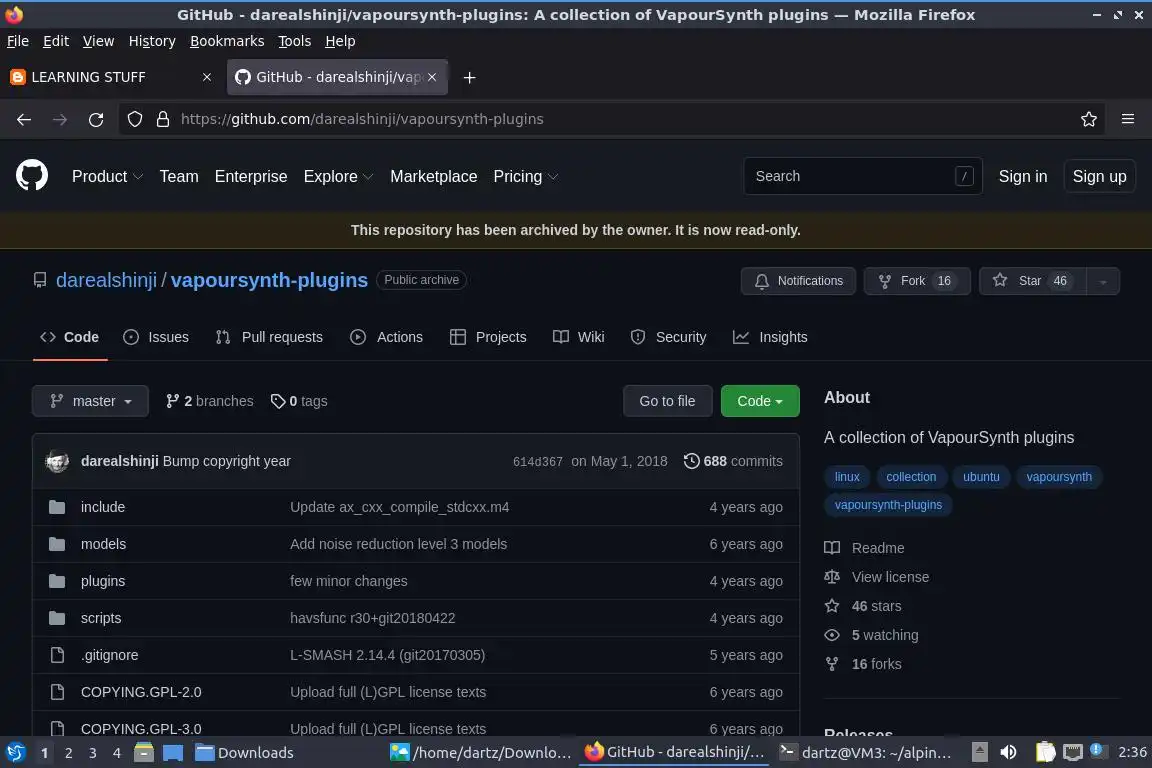Open the Bookmarks menu
This screenshot has height=768, width=1152.
click(227, 41)
